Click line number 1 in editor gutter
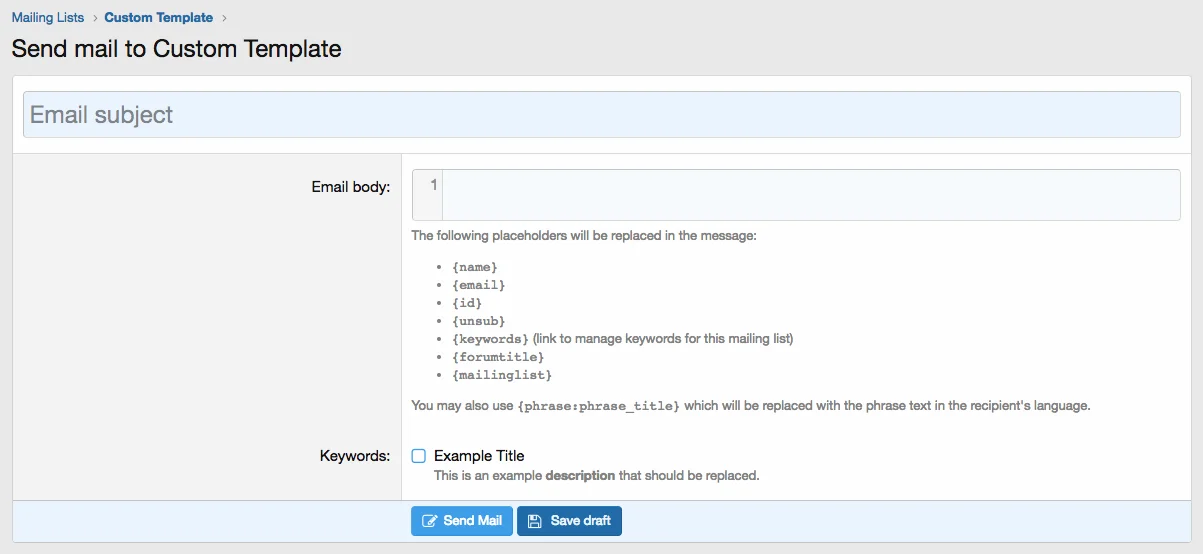 click(x=433, y=185)
